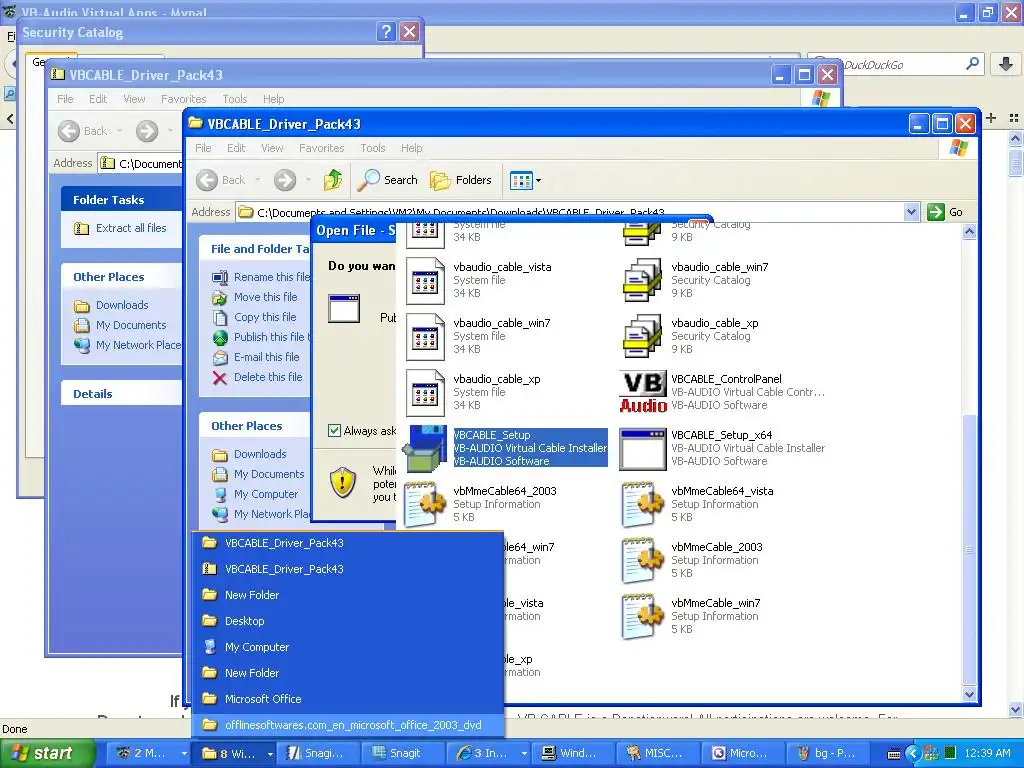Toggle the Folders pane button
1024x768 pixels.
[460, 180]
